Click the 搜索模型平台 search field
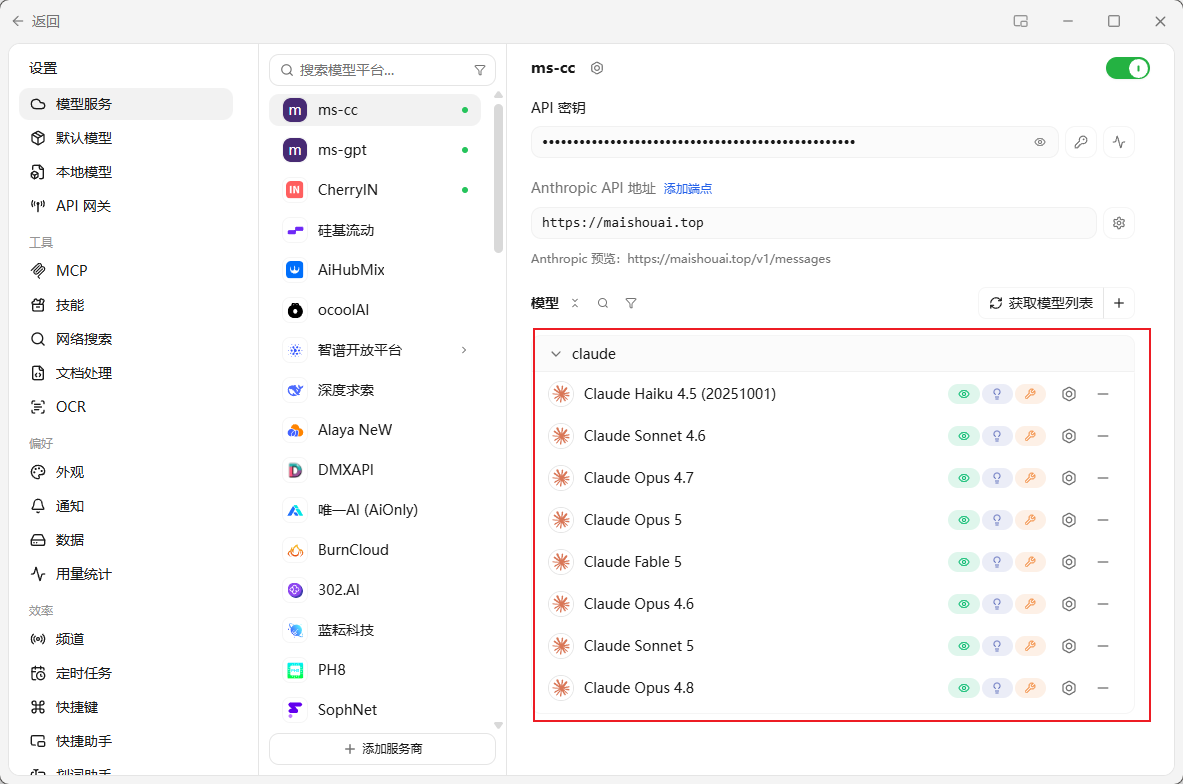Screen dimensions: 1183x784 (383, 70)
